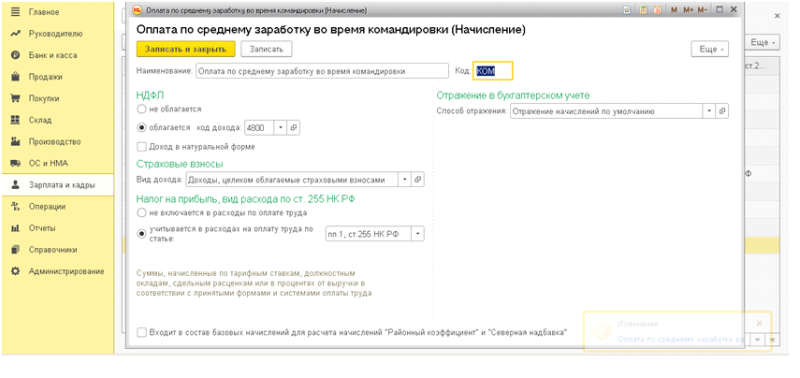800x378 pixels.
Task: Check 'Входит в состав базовых начислений' checkbox
Action: [142, 332]
